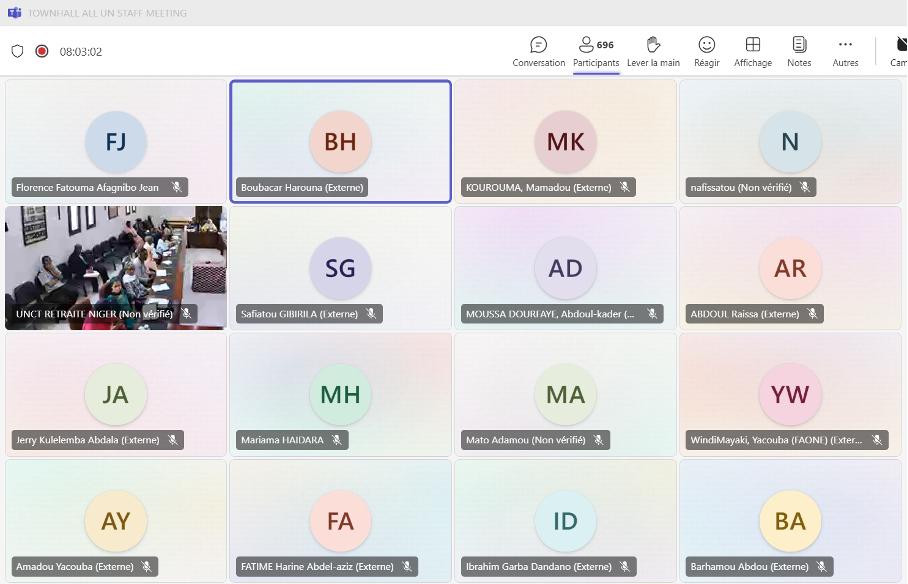Raise hand with Lever la main
Viewport: 908px width, 584px height.
coord(653,52)
